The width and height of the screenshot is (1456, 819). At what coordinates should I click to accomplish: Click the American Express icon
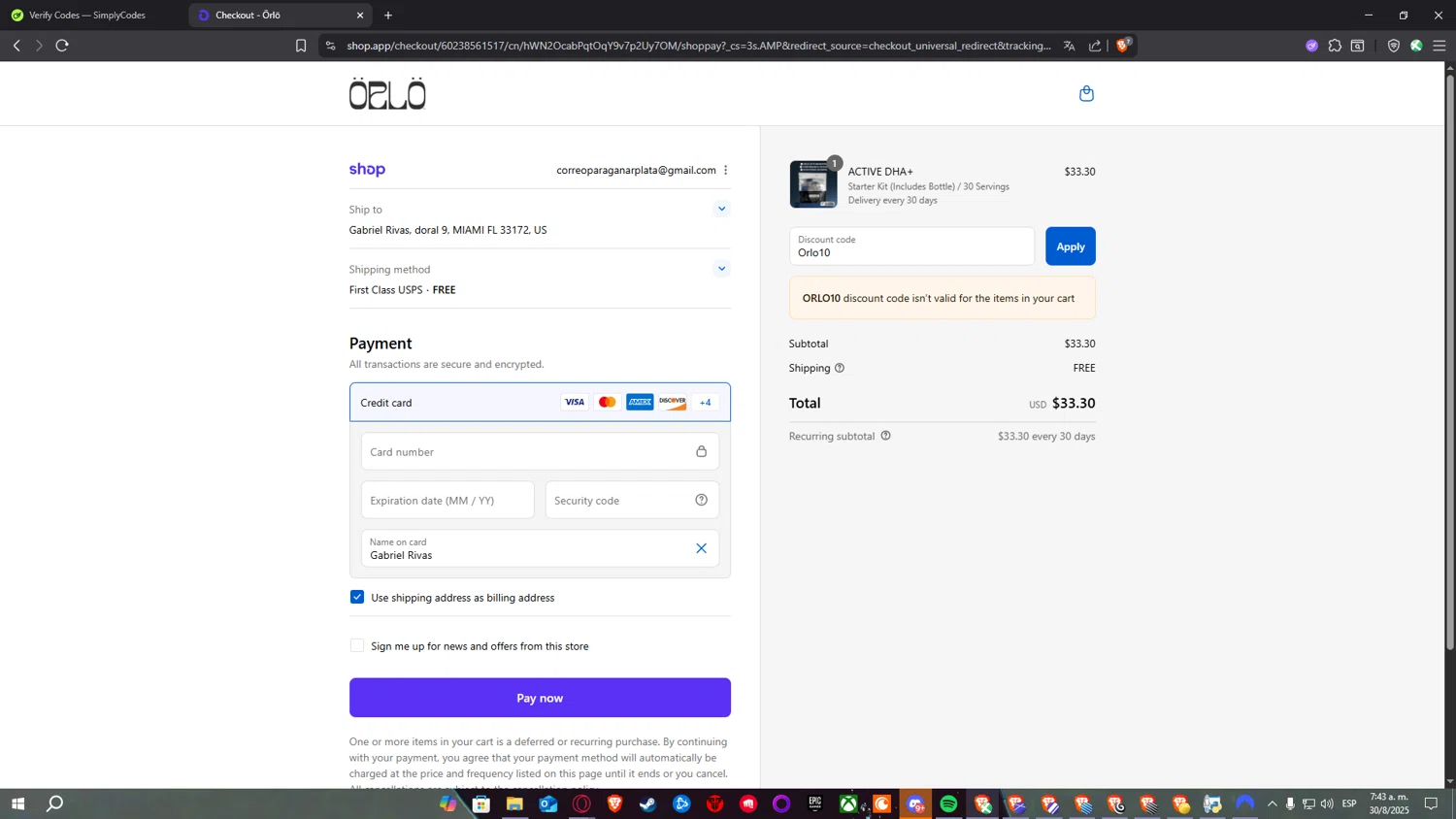pos(640,402)
